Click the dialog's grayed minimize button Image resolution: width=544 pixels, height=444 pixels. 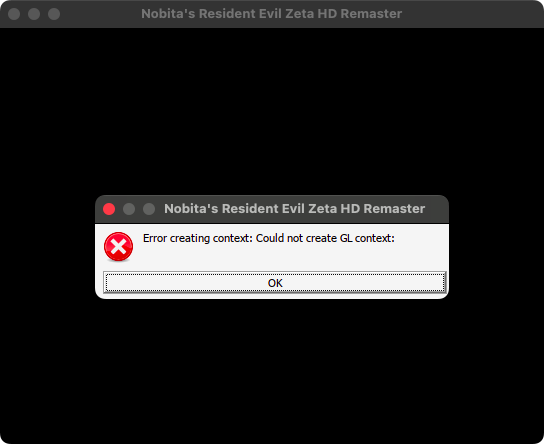129,209
